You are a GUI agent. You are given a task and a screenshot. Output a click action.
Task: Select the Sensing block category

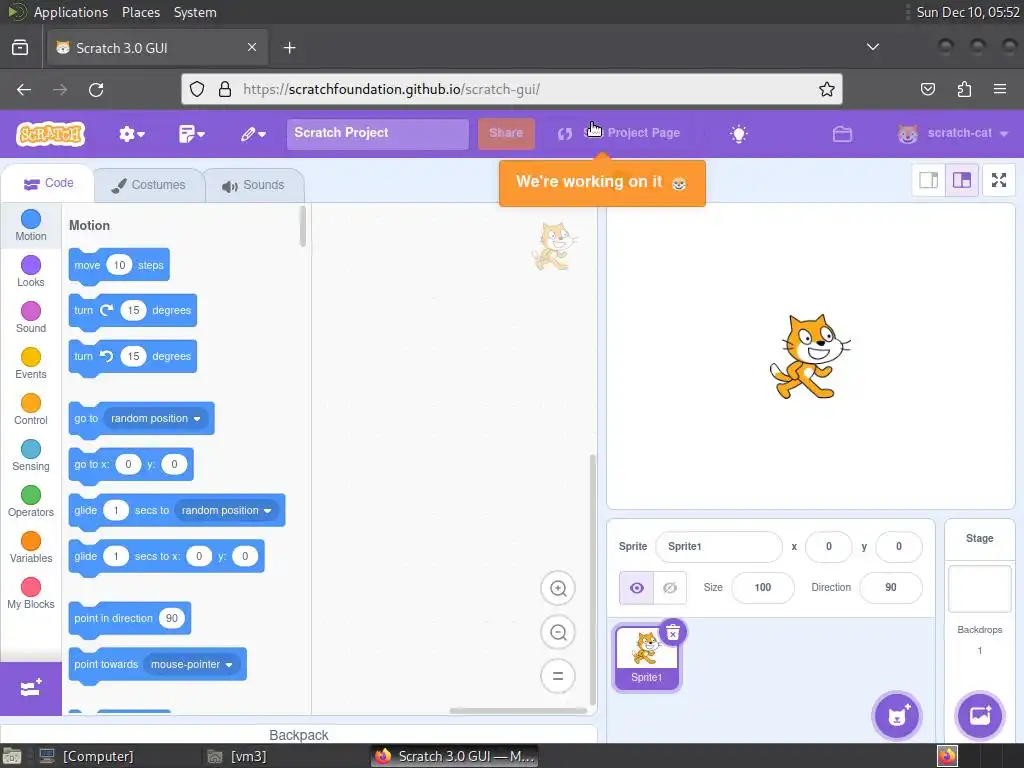(31, 456)
